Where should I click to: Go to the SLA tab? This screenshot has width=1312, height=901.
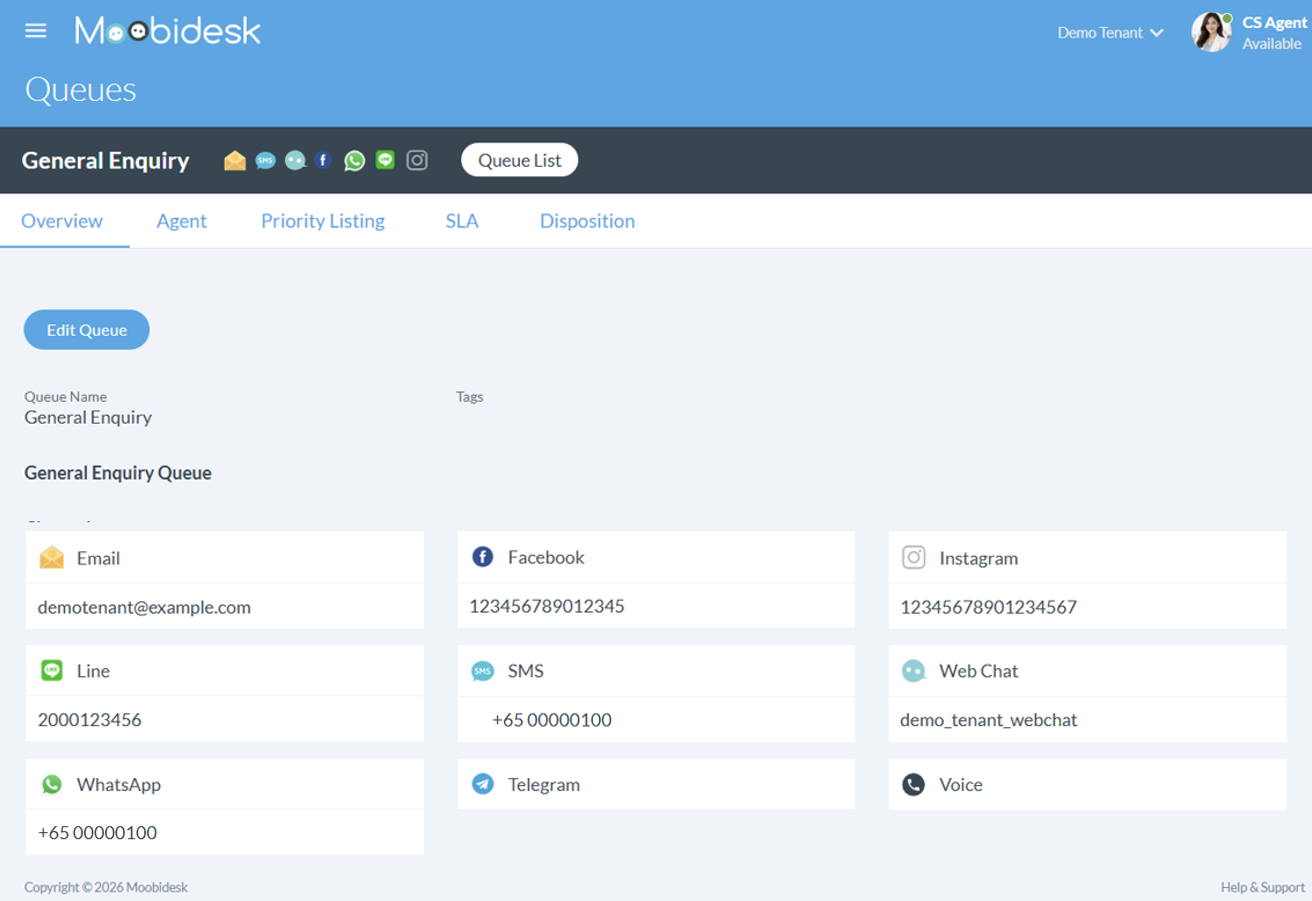point(462,221)
